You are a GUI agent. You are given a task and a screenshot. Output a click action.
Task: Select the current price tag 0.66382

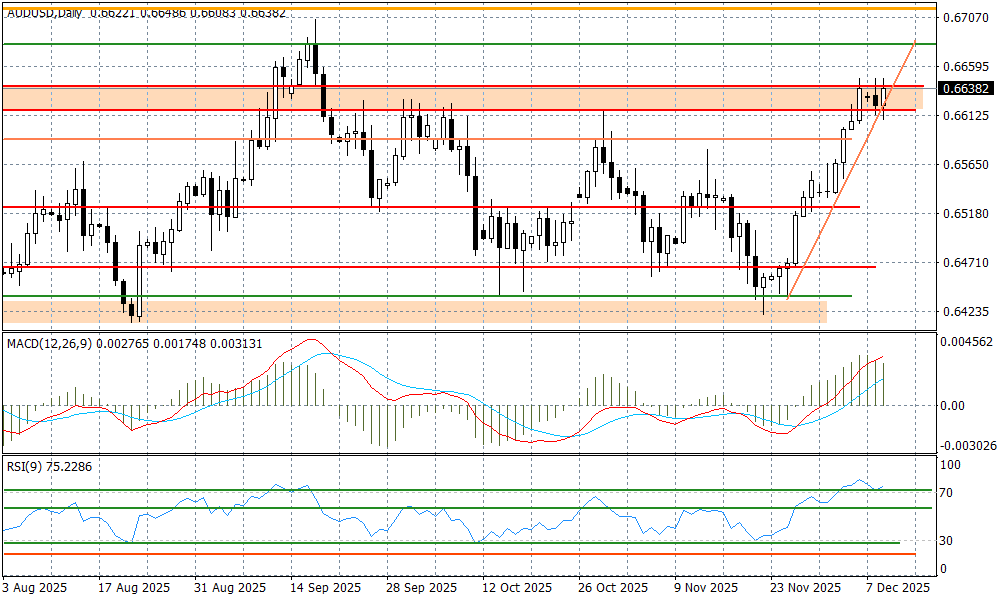click(966, 88)
